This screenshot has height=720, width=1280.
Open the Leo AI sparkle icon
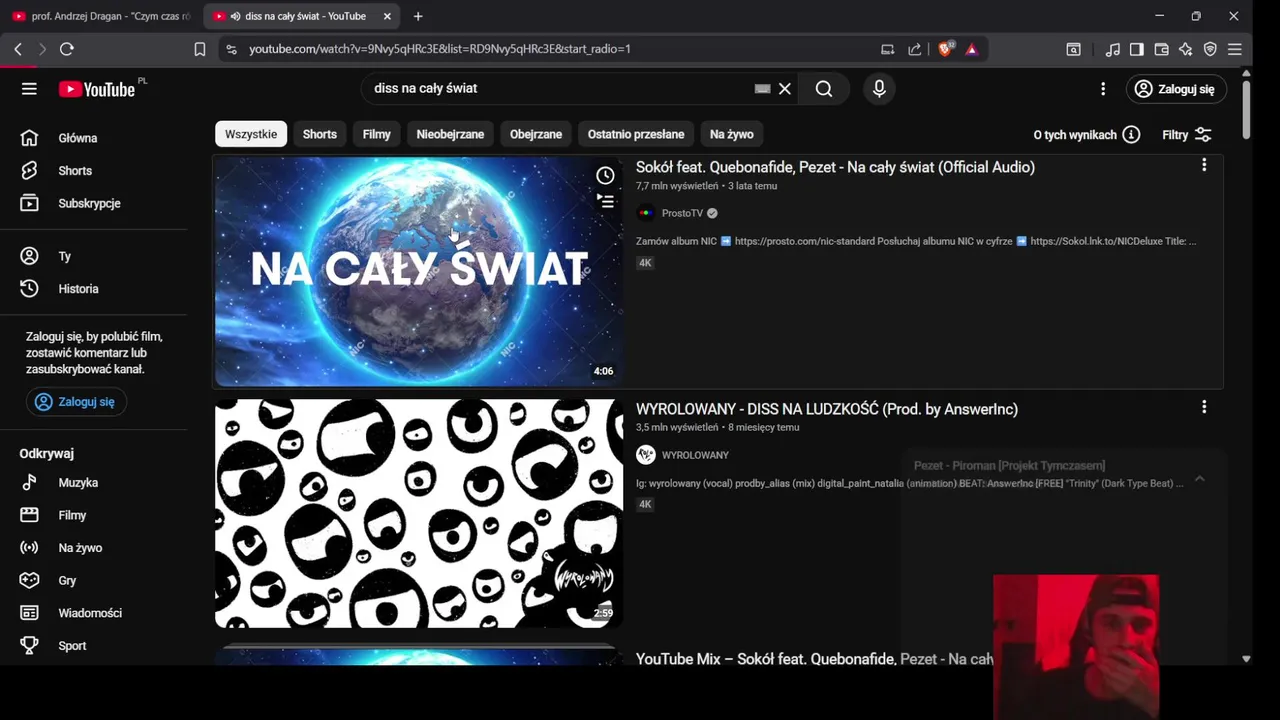coord(1186,49)
